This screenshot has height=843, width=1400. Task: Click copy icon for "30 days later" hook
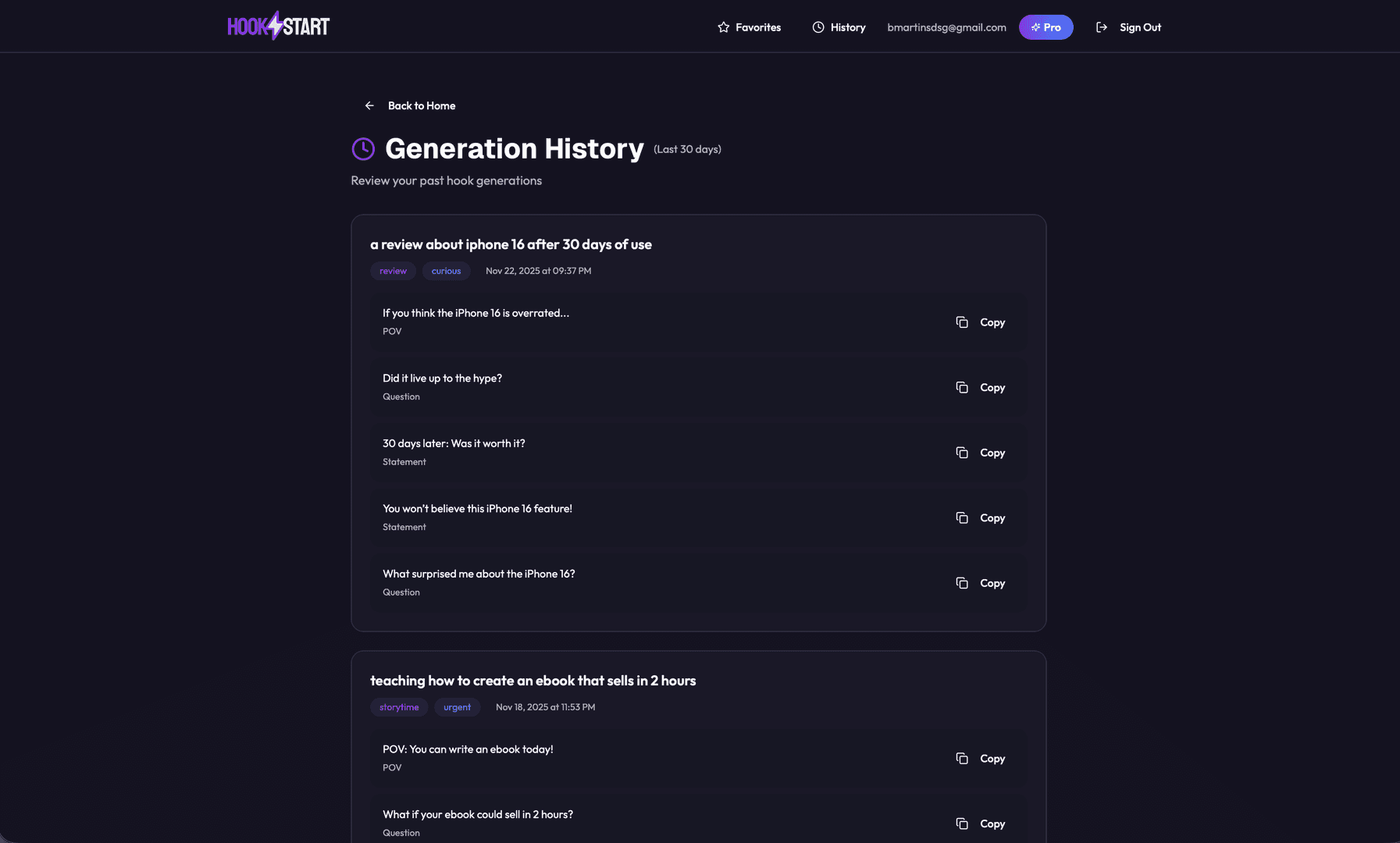(x=962, y=453)
